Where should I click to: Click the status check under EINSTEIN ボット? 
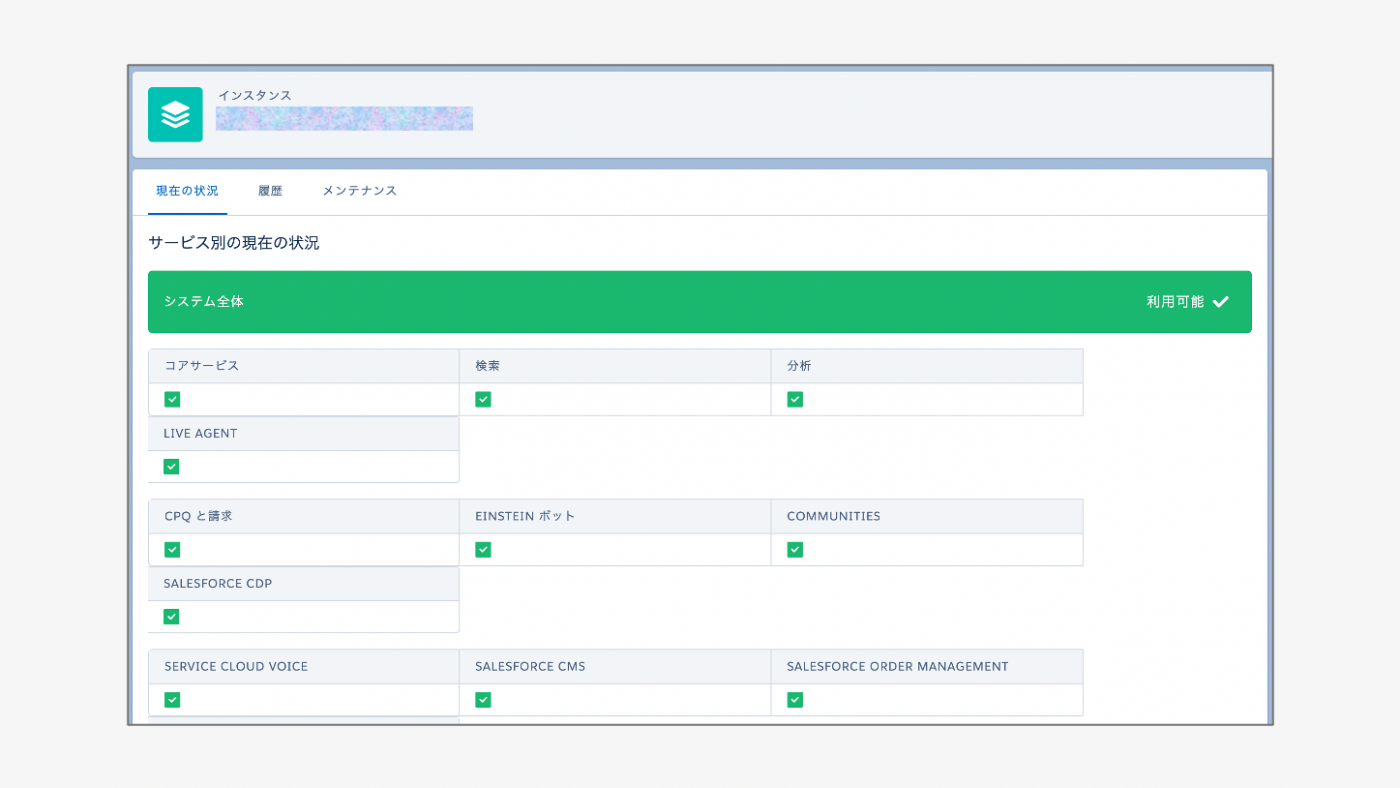[x=483, y=549]
